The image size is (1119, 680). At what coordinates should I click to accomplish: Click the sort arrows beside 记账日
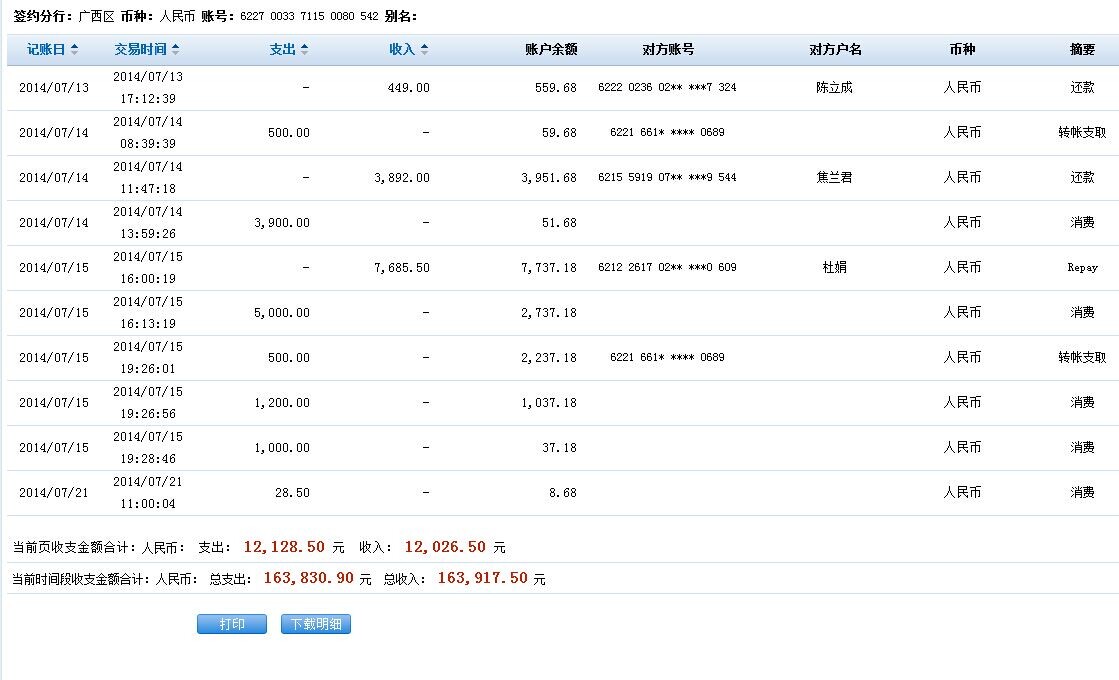(x=75, y=49)
